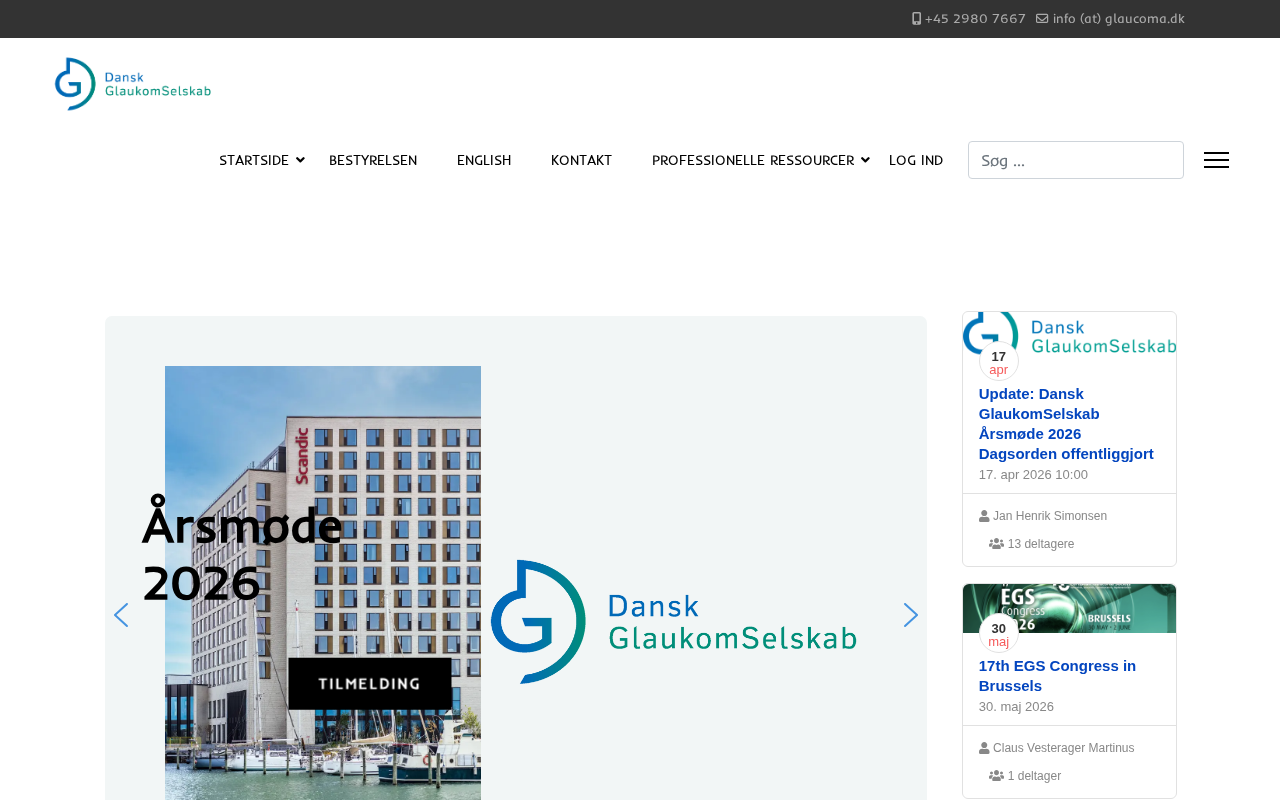Click the 13 deltagere participant count
1280x800 pixels.
pyautogui.click(x=1041, y=544)
